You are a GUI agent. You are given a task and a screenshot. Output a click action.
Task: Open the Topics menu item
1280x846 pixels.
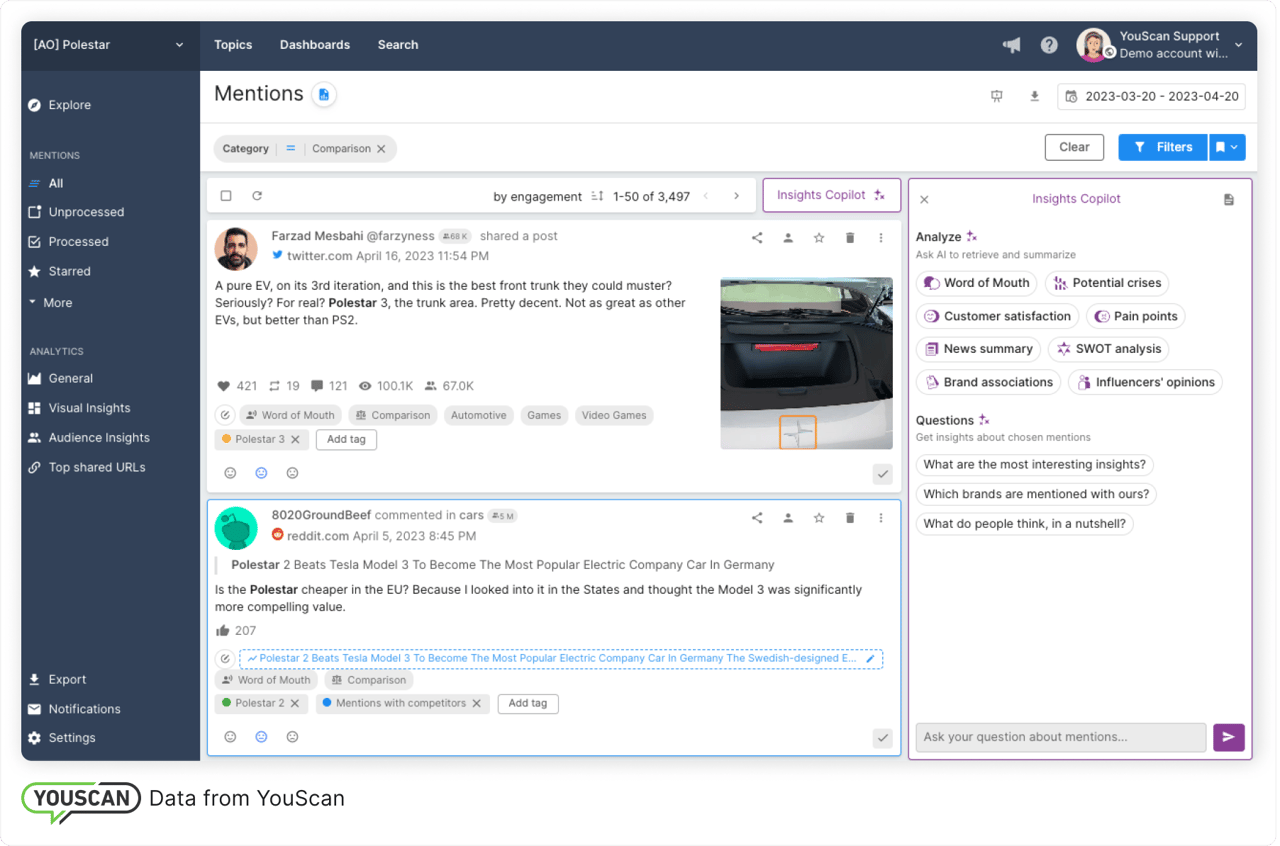click(x=233, y=45)
